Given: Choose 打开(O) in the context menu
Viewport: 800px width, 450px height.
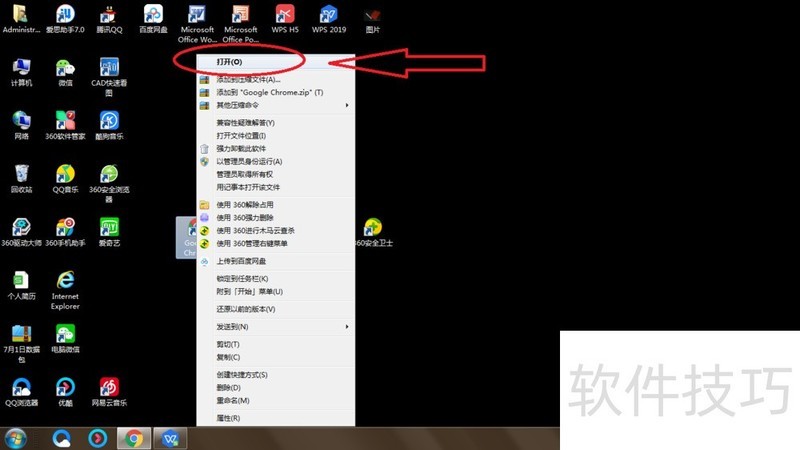Looking at the screenshot, I should pos(229,62).
